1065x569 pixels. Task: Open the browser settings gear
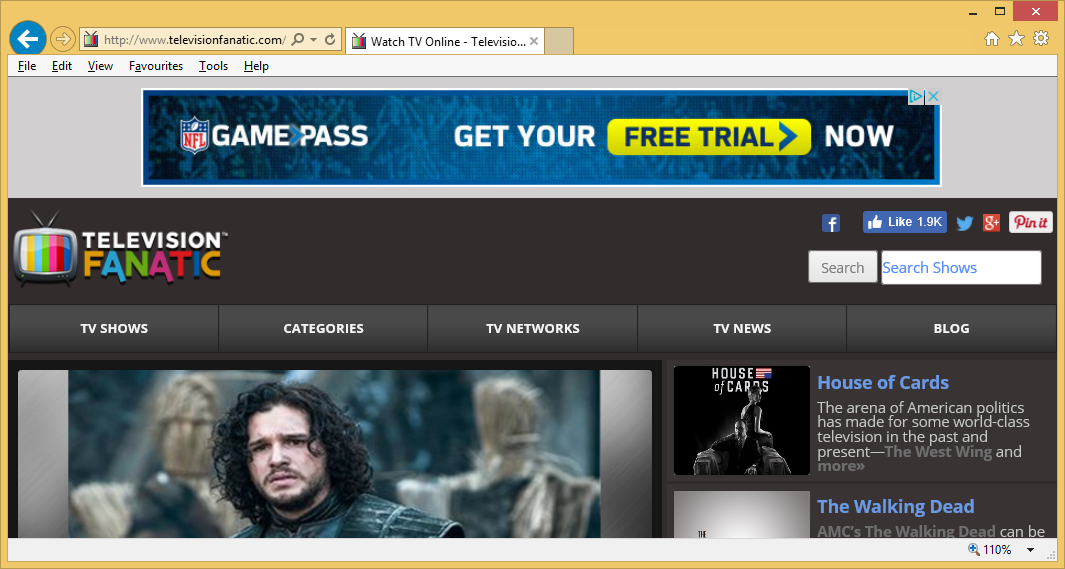tap(1041, 39)
